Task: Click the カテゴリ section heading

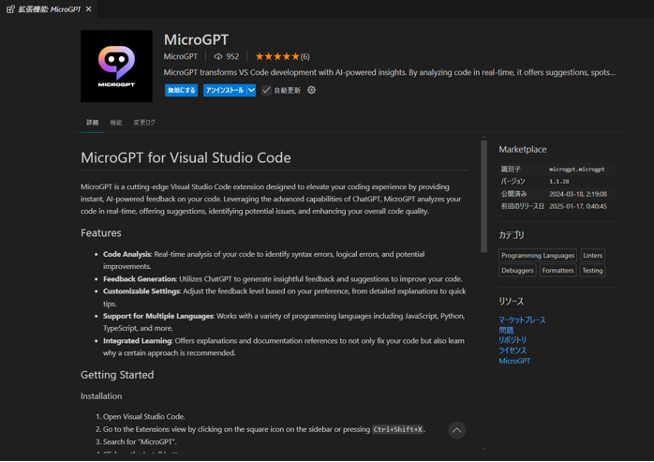Action: 511,235
